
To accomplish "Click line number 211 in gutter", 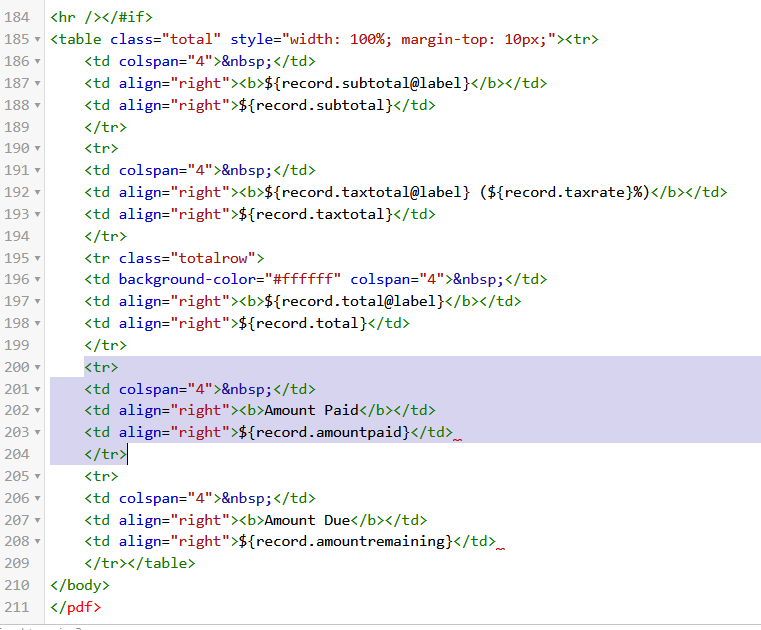I will (x=17, y=607).
